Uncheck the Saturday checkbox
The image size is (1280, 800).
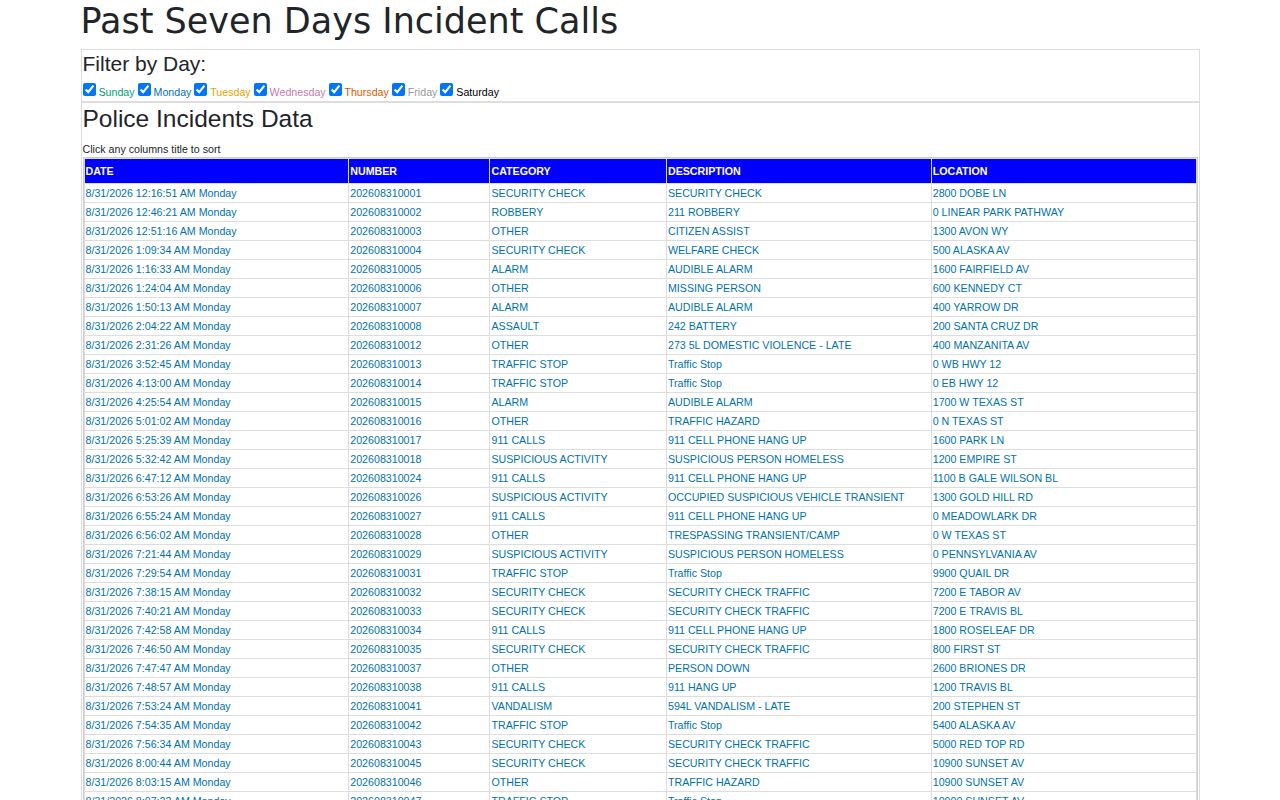coord(447,90)
